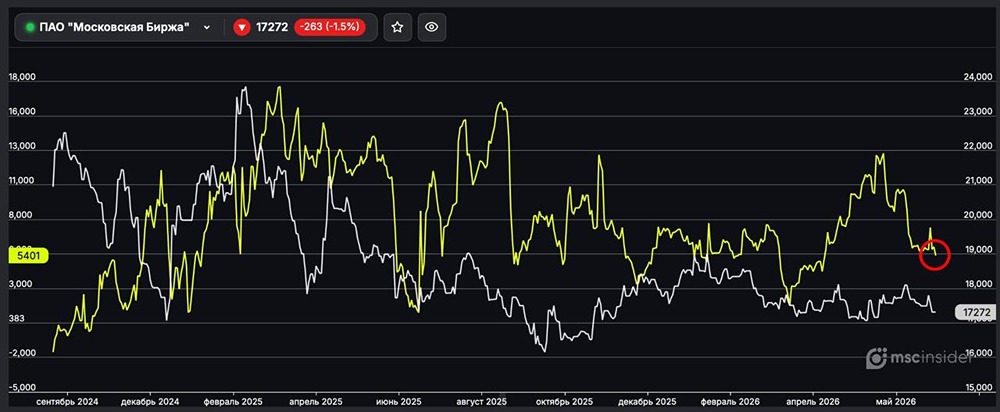The height and width of the screenshot is (412, 1000).
Task: Click the 18,000 right axis label
Action: coord(977,284)
